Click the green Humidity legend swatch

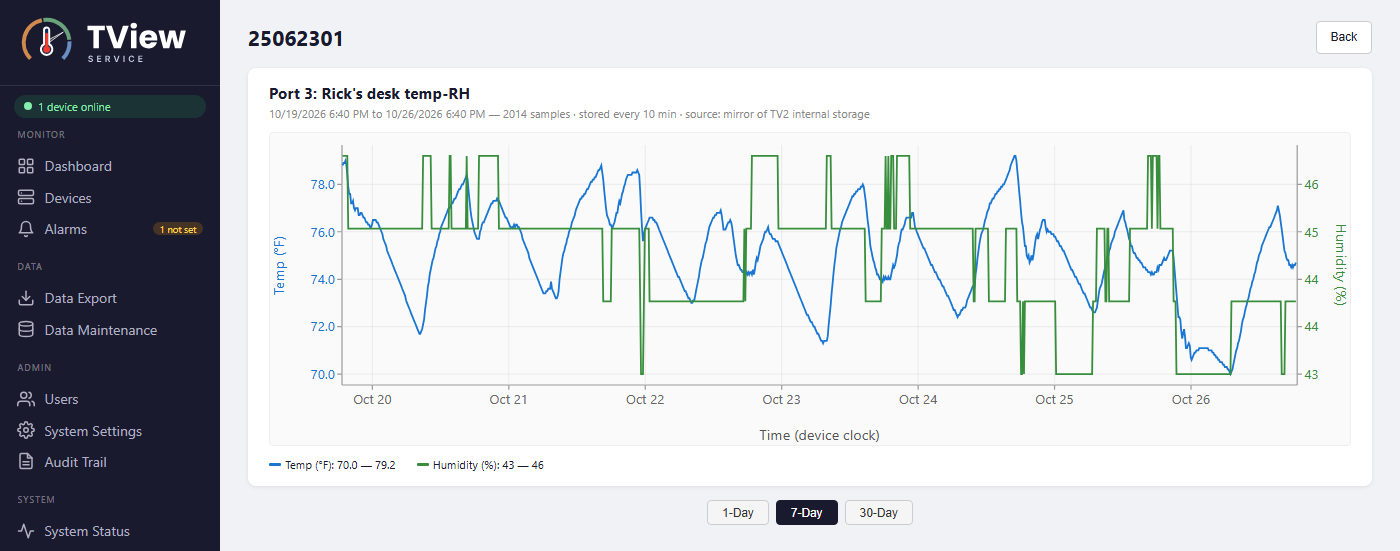[x=423, y=465]
